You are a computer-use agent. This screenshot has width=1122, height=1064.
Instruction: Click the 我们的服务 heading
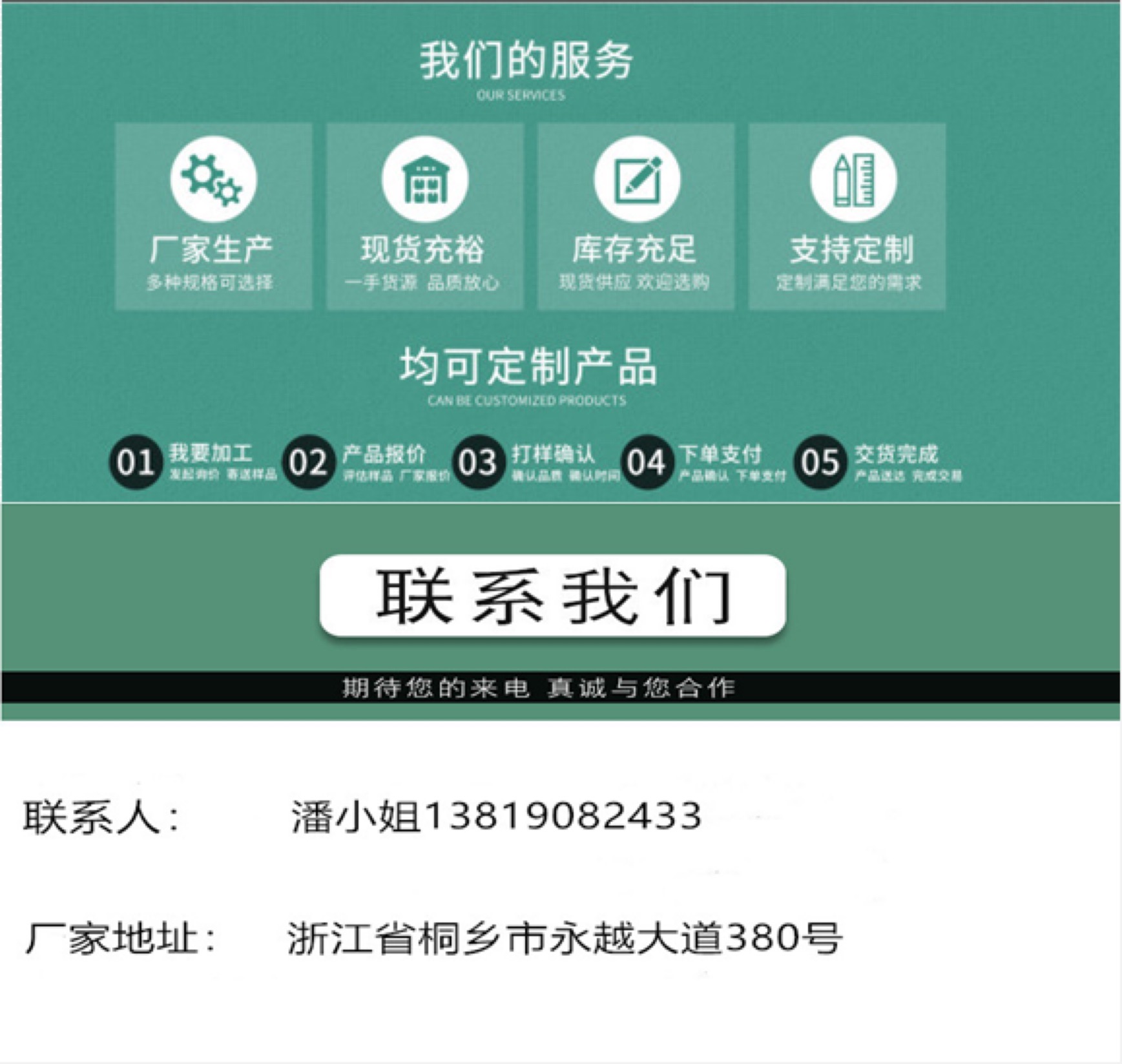[x=526, y=61]
